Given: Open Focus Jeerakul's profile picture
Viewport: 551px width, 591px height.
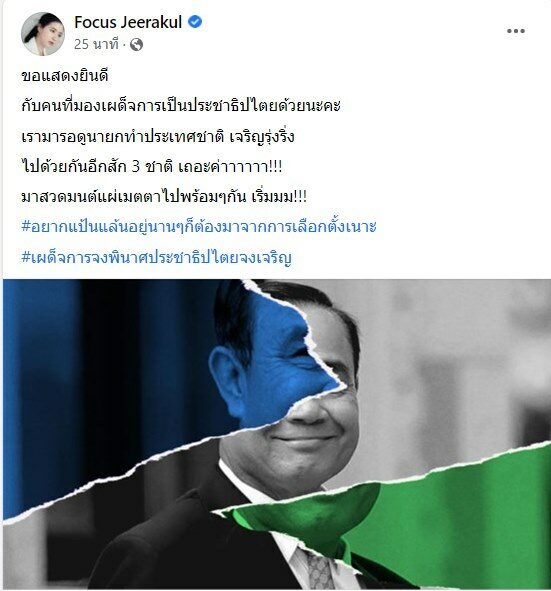Looking at the screenshot, I should (x=43, y=34).
